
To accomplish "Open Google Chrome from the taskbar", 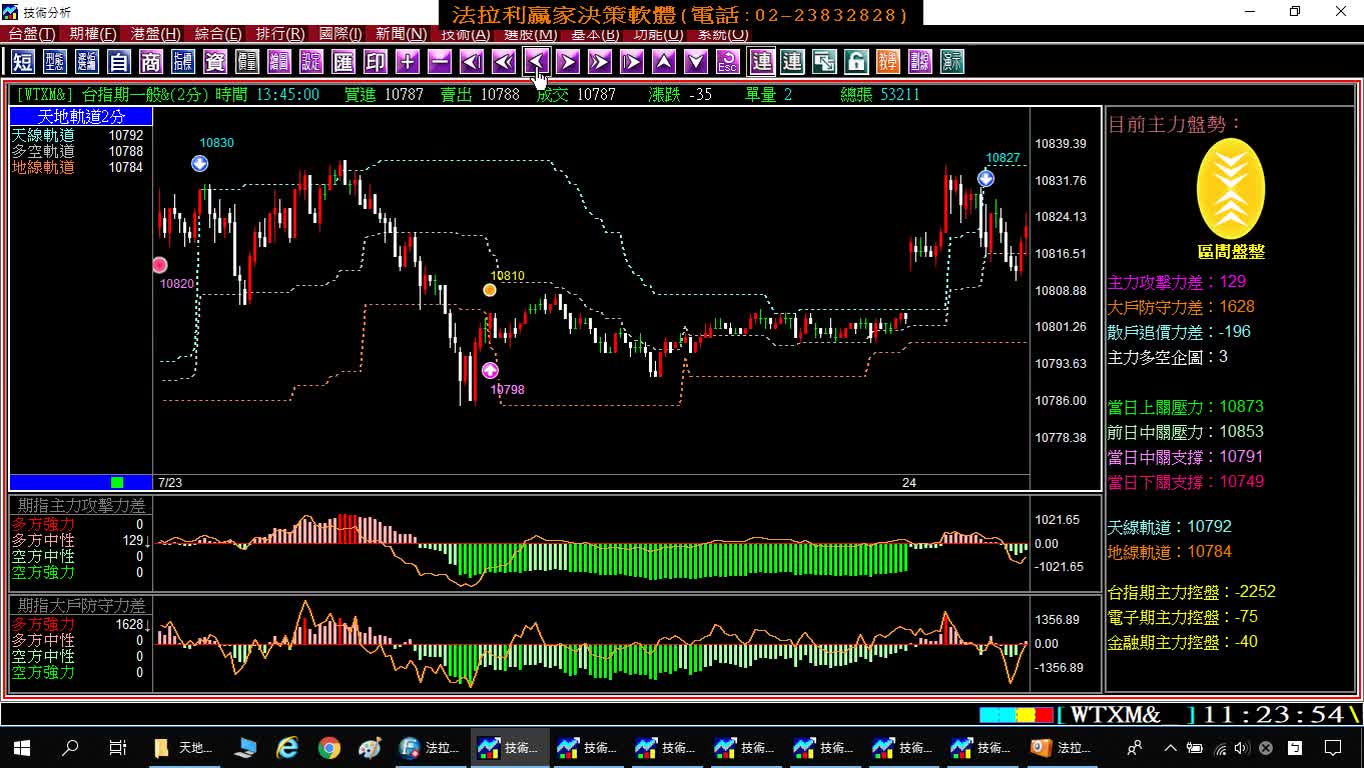I will point(329,748).
